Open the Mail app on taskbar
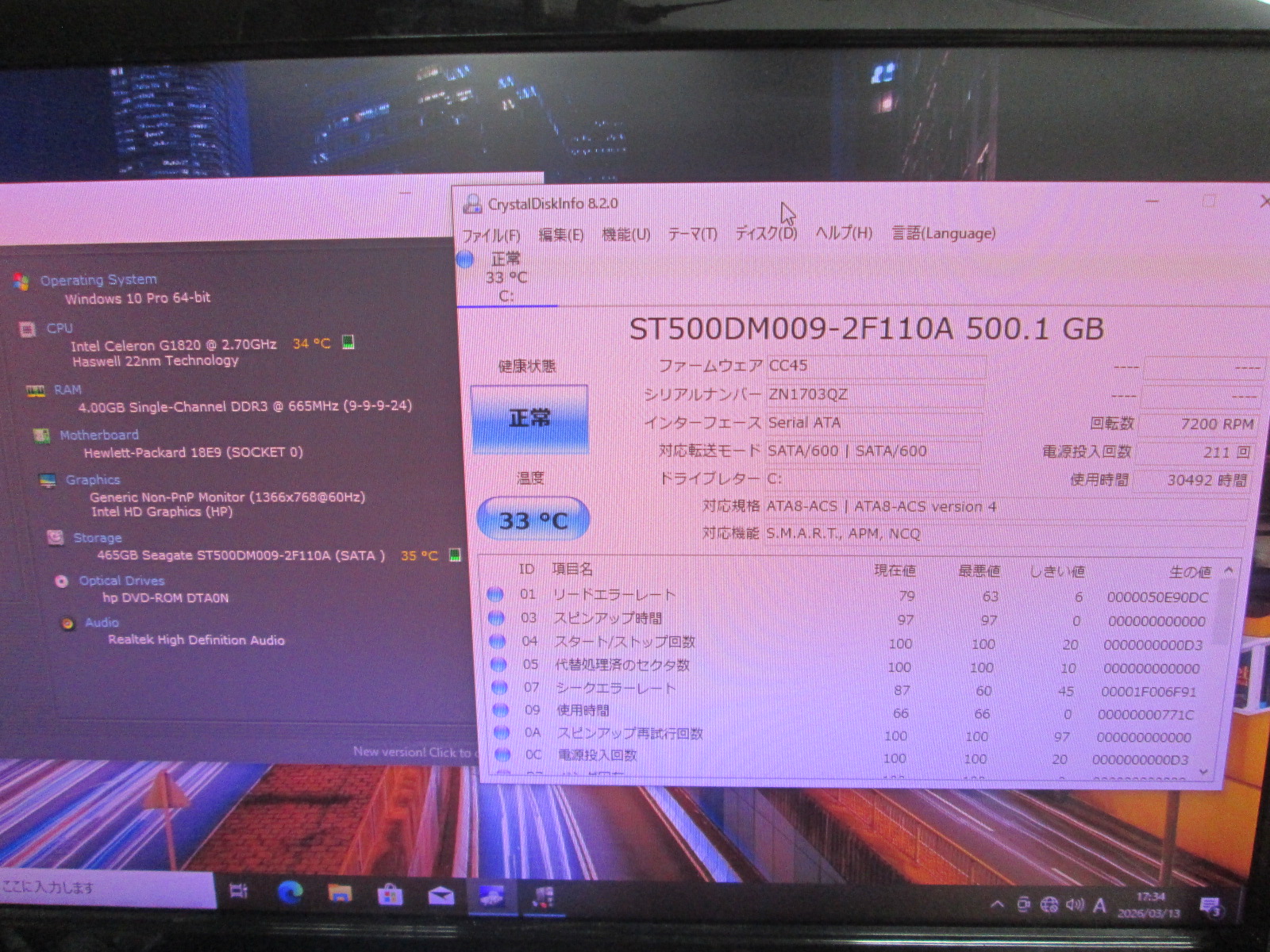The image size is (1270, 952). [x=441, y=896]
